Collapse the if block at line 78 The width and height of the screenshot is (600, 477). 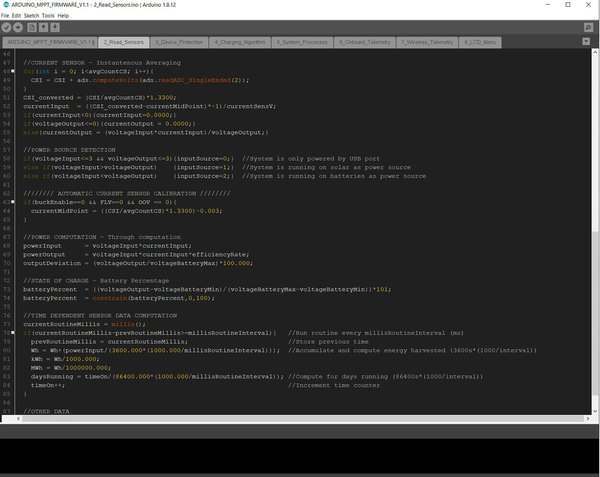click(13, 333)
